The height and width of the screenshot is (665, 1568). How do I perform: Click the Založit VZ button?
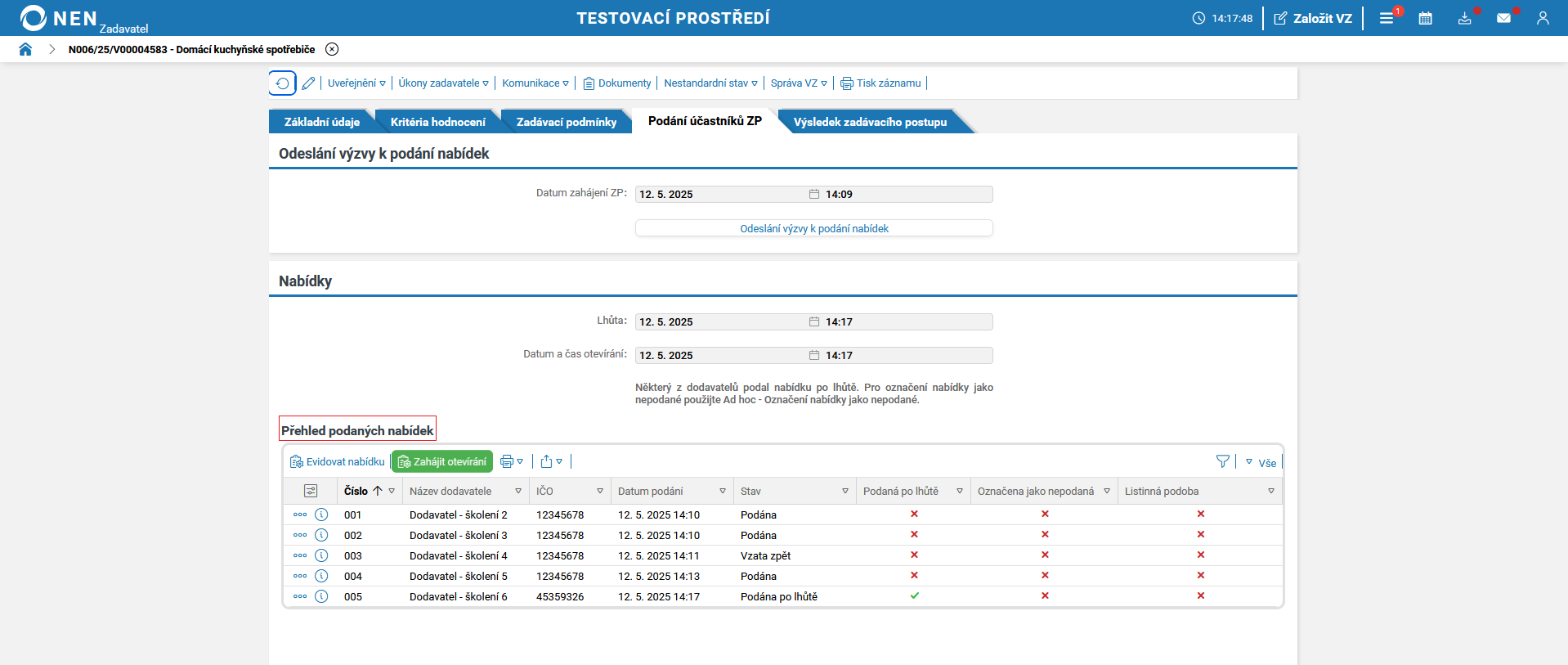1313,18
